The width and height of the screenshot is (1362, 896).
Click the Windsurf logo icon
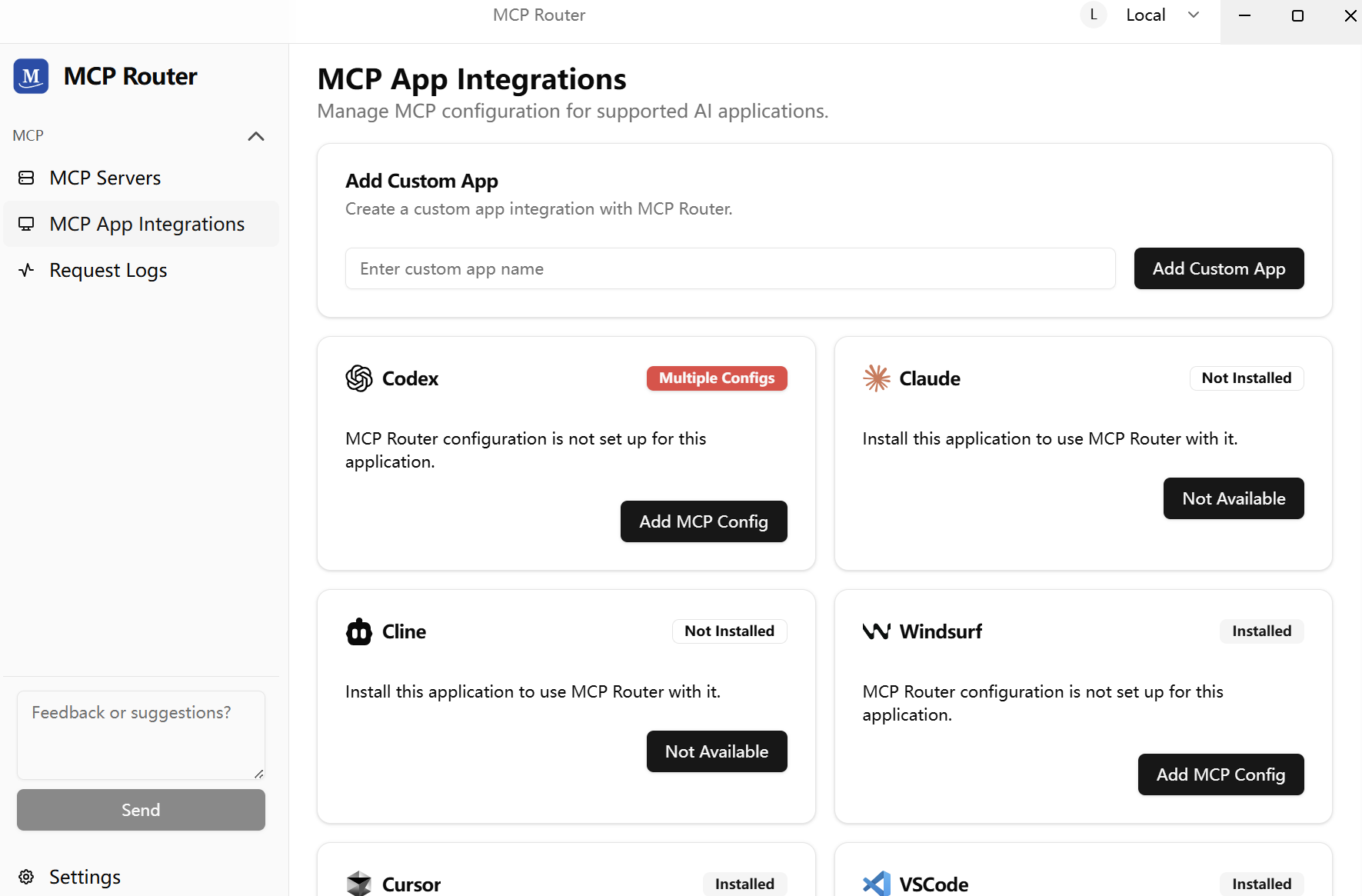(x=876, y=631)
